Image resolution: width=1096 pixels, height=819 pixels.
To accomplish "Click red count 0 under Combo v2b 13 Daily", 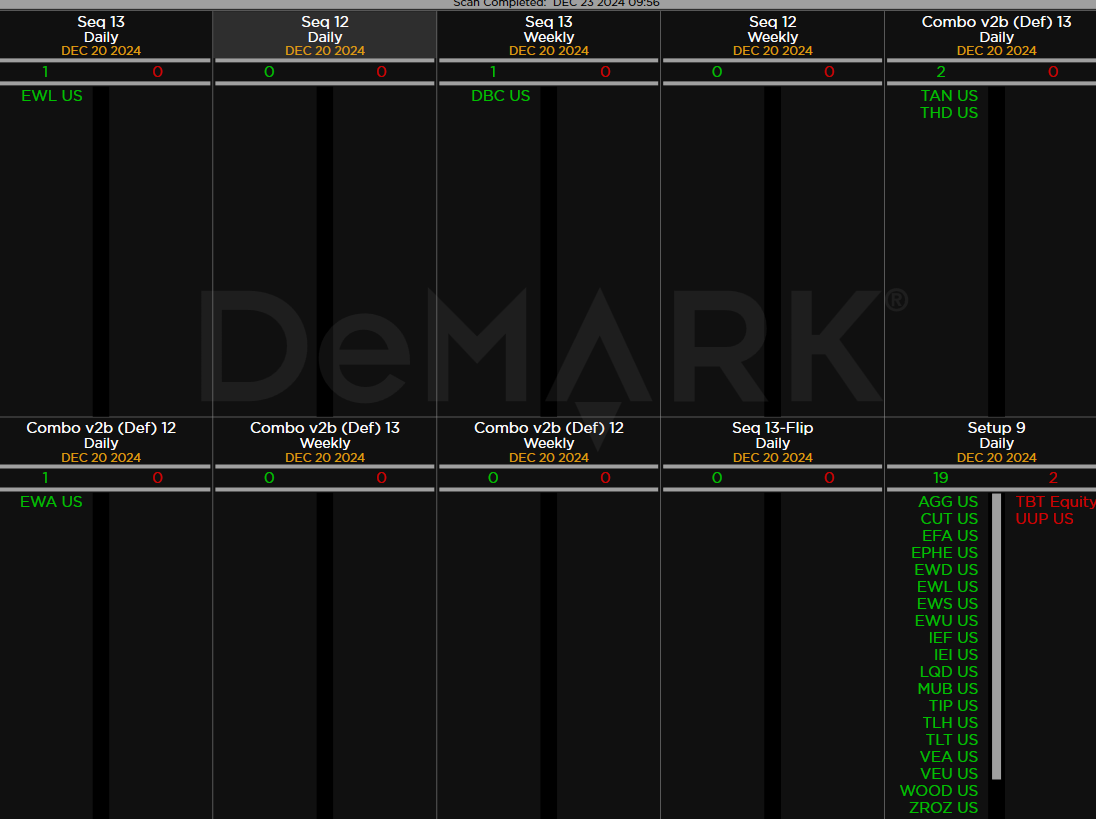I will [x=1053, y=72].
